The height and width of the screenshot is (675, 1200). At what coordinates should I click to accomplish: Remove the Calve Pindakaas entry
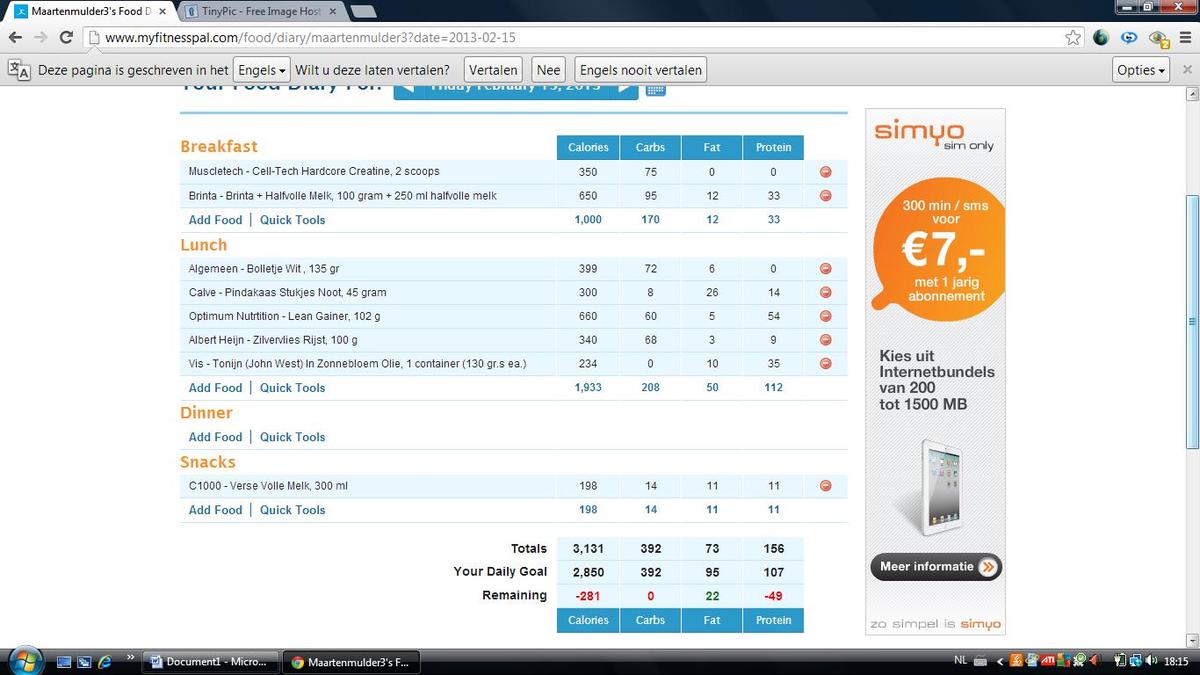pyautogui.click(x=825, y=293)
